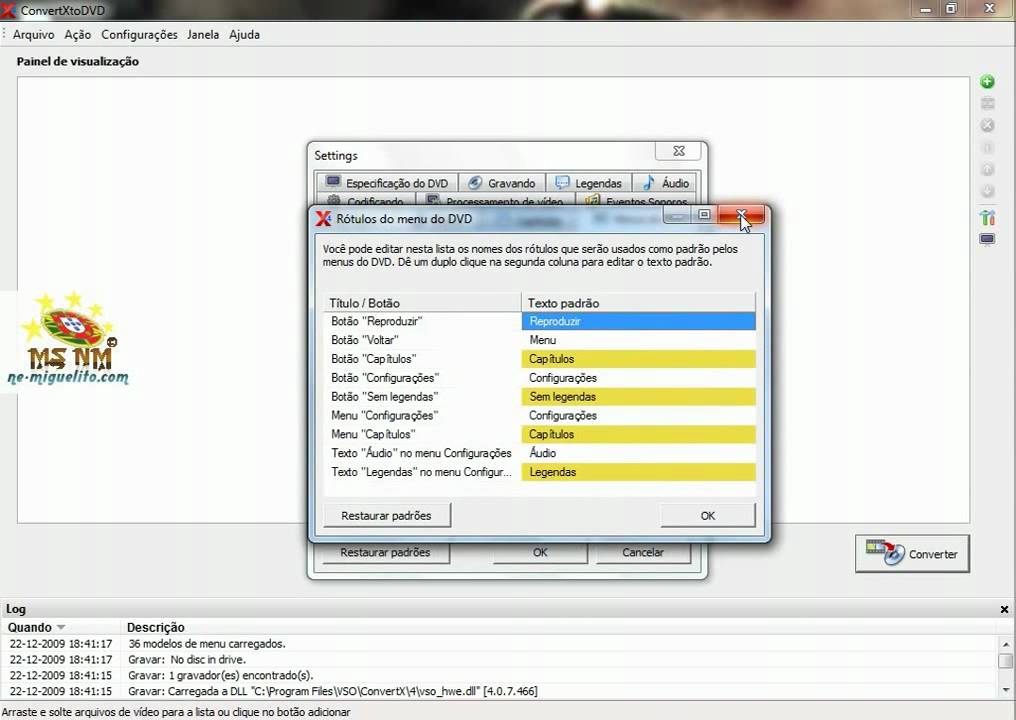Screen dimensions: 1016x720
Task: Select the highlighted Reproduzir default text cell
Action: pyautogui.click(x=639, y=321)
